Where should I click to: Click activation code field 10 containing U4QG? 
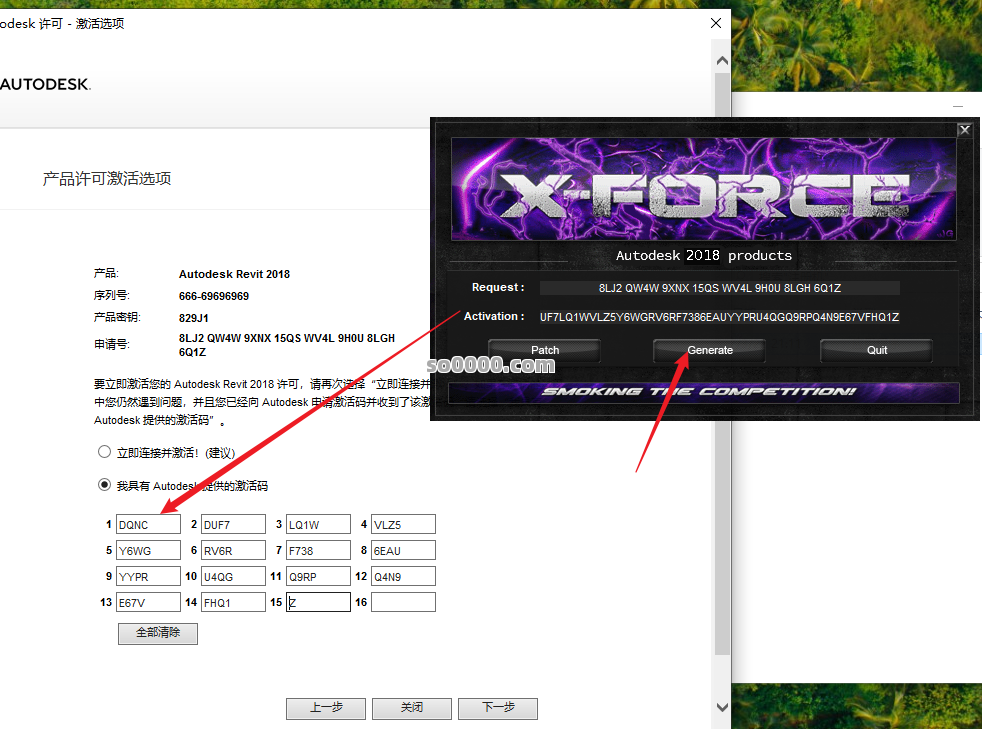234,576
